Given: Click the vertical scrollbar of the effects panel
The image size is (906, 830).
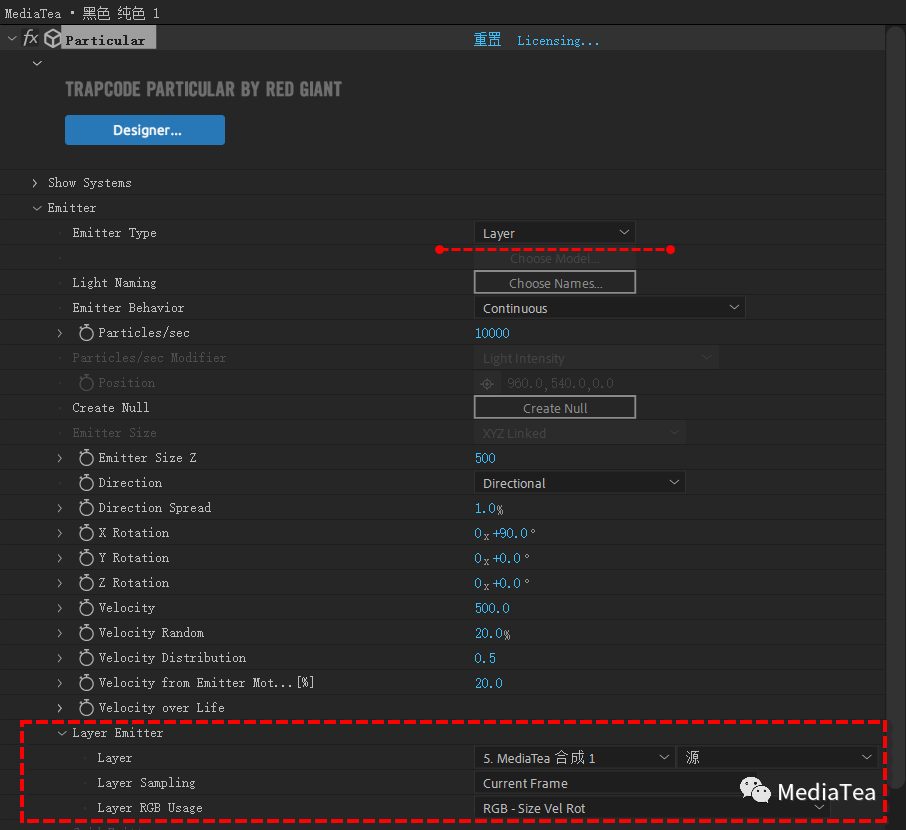Looking at the screenshot, I should [x=895, y=407].
